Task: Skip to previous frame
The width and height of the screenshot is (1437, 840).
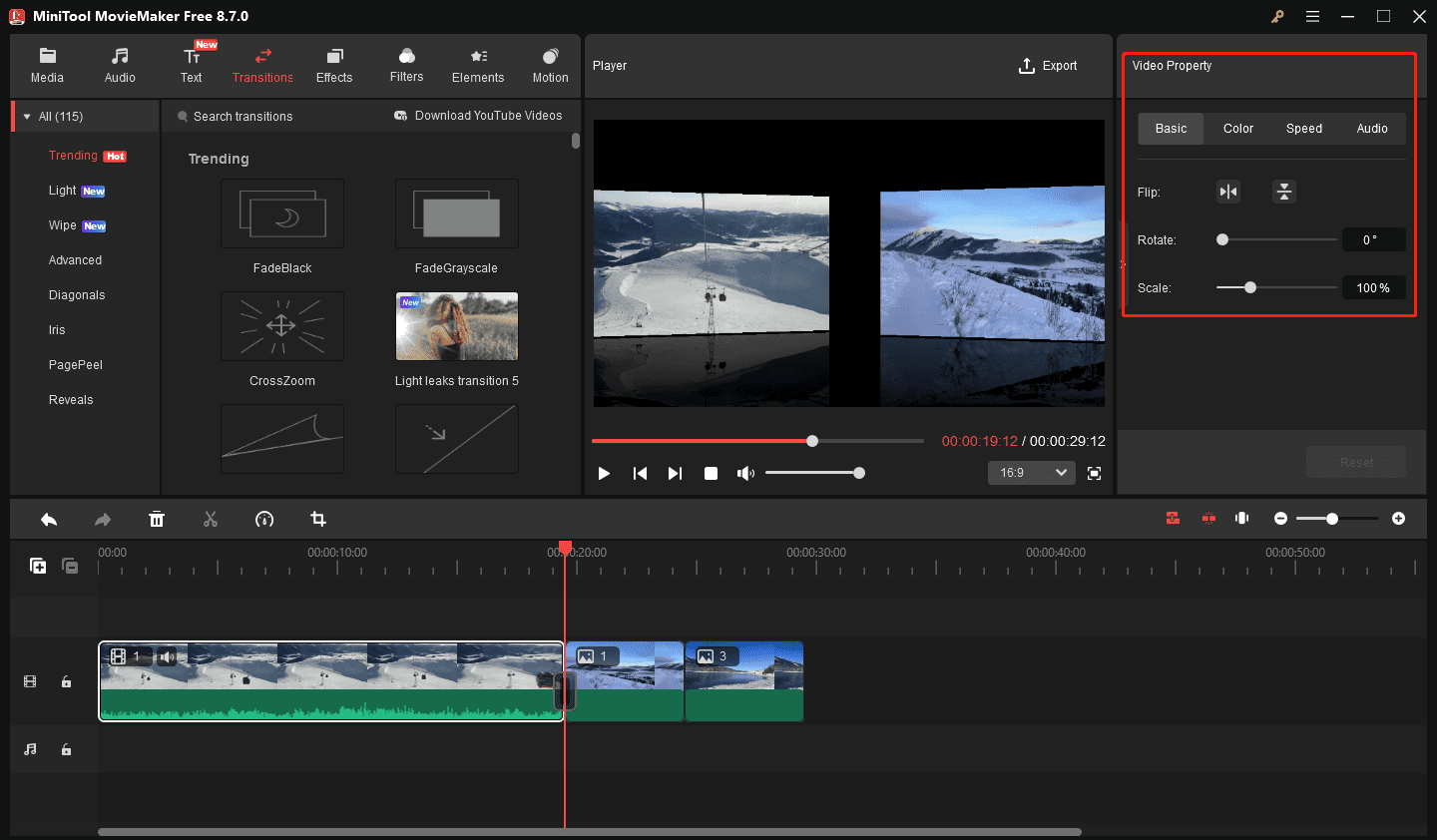Action: click(x=640, y=473)
